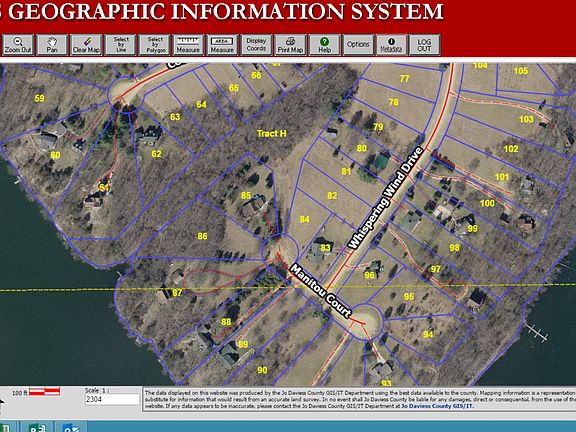
Task: Click the Manitou Court road label
Action: point(321,291)
